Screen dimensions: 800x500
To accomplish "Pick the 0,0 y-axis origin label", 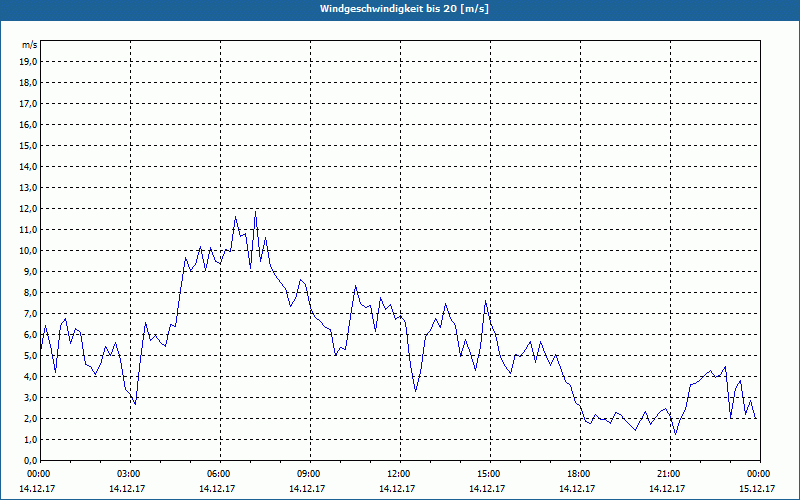I will (x=30, y=461).
